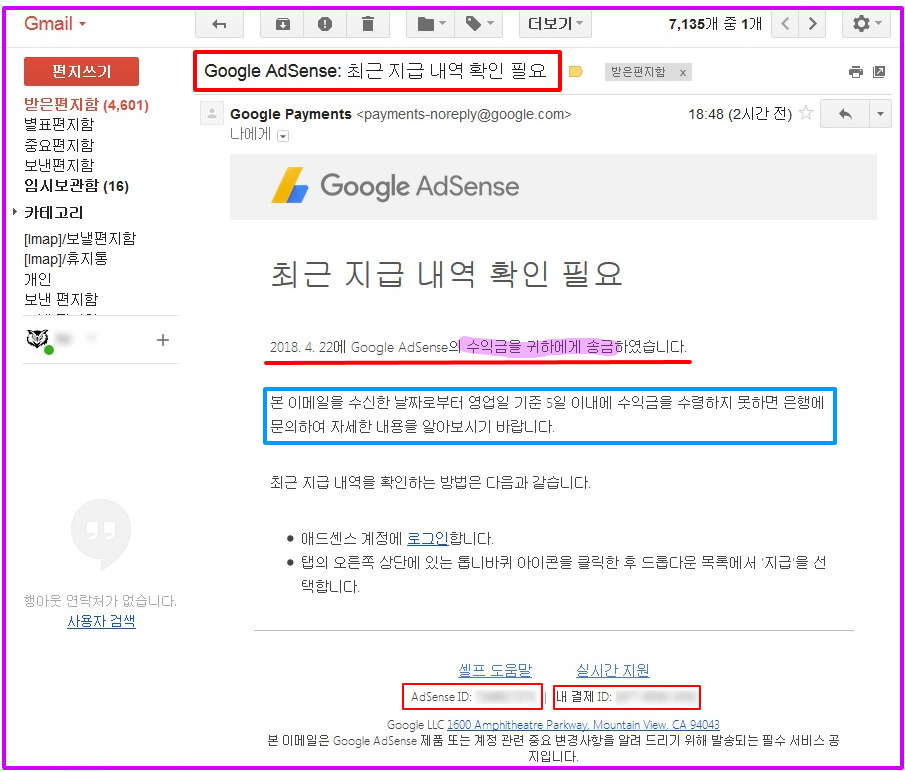Delete the email with trash icon
905x771 pixels.
point(368,24)
